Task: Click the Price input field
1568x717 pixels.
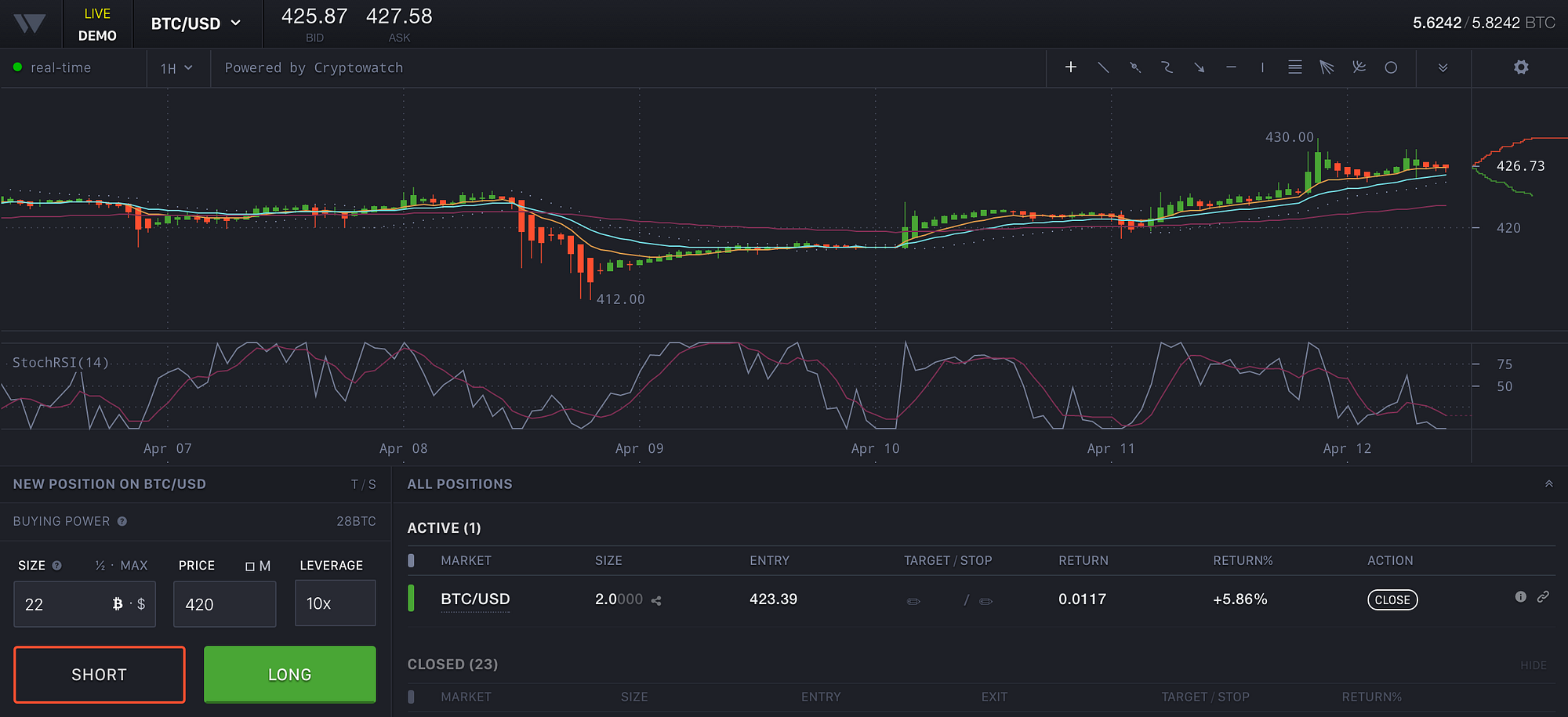Action: pos(225,604)
